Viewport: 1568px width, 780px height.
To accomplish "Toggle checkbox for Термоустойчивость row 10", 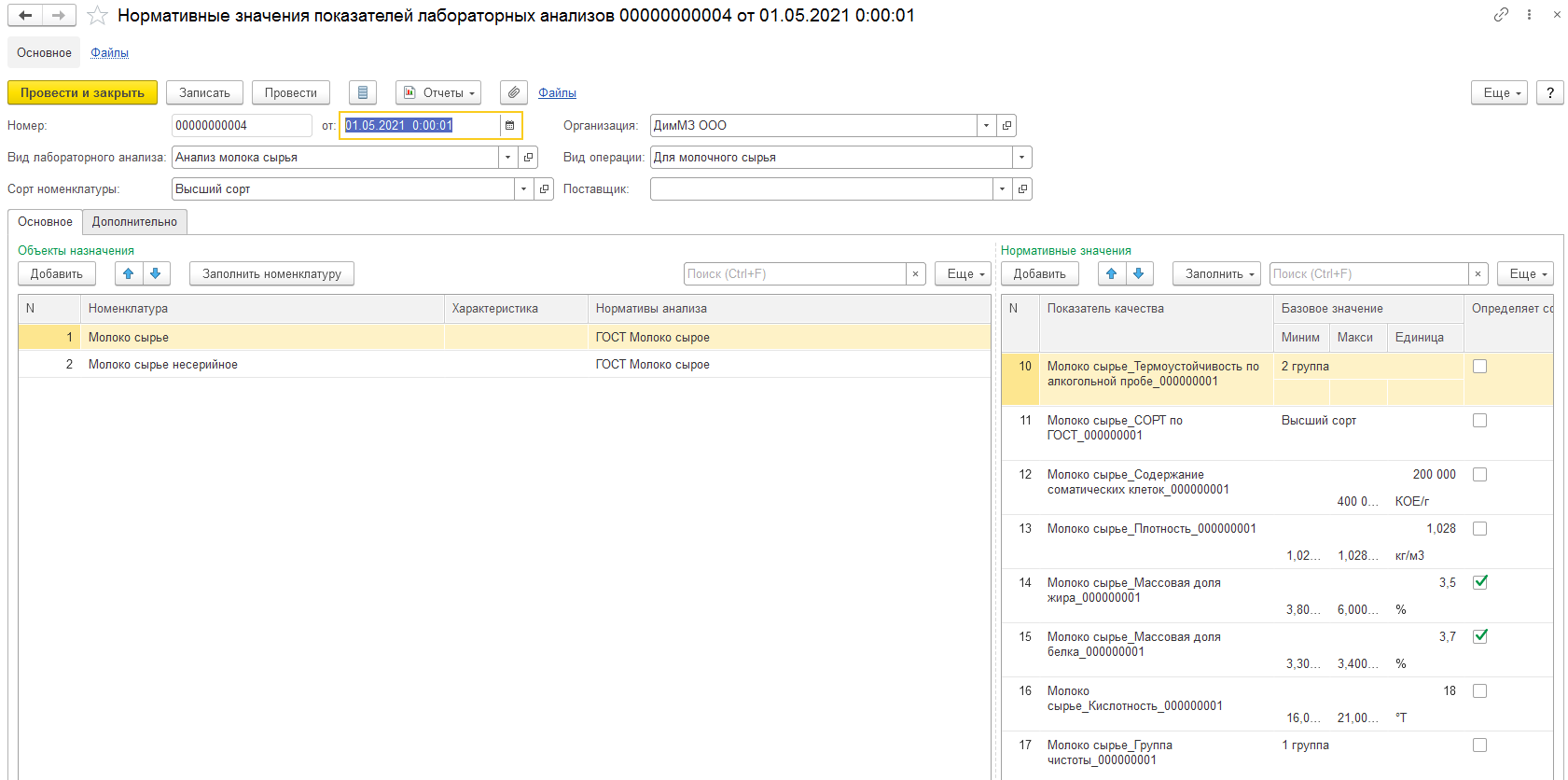I will tap(1479, 366).
